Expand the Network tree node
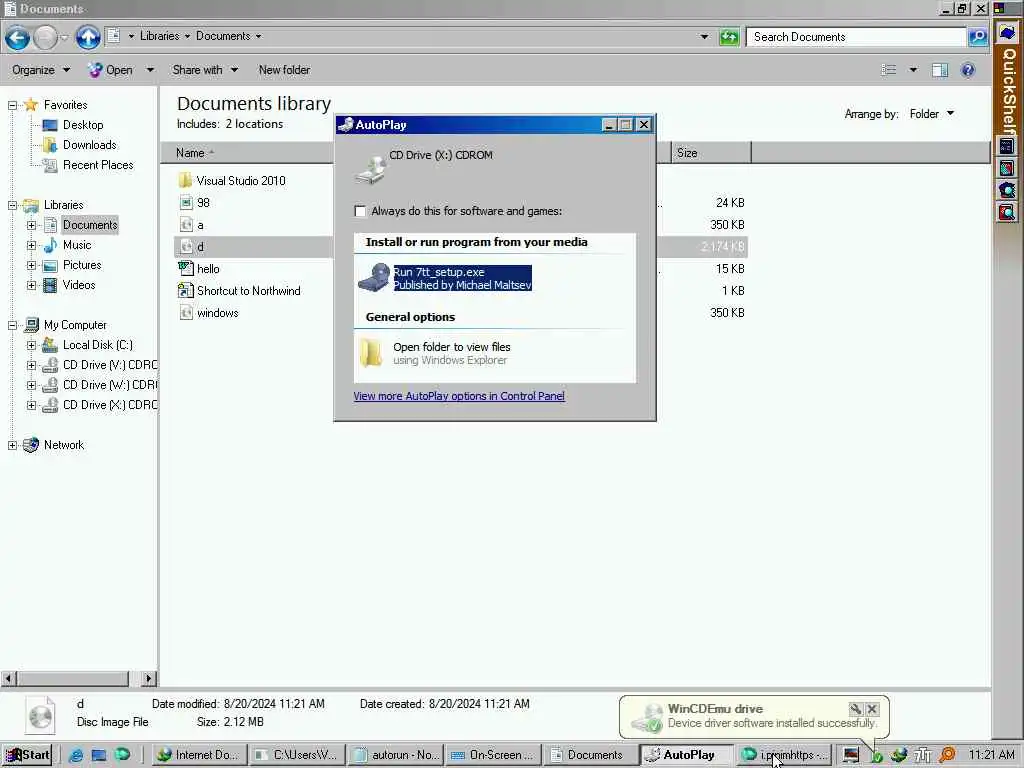1024x768 pixels. (x=12, y=445)
